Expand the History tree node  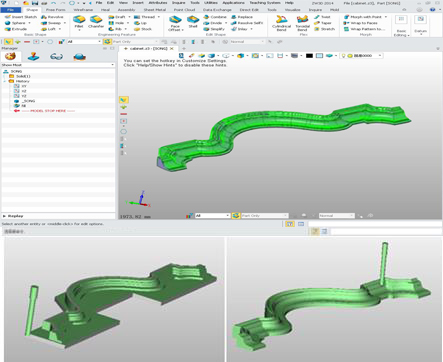click(5, 81)
